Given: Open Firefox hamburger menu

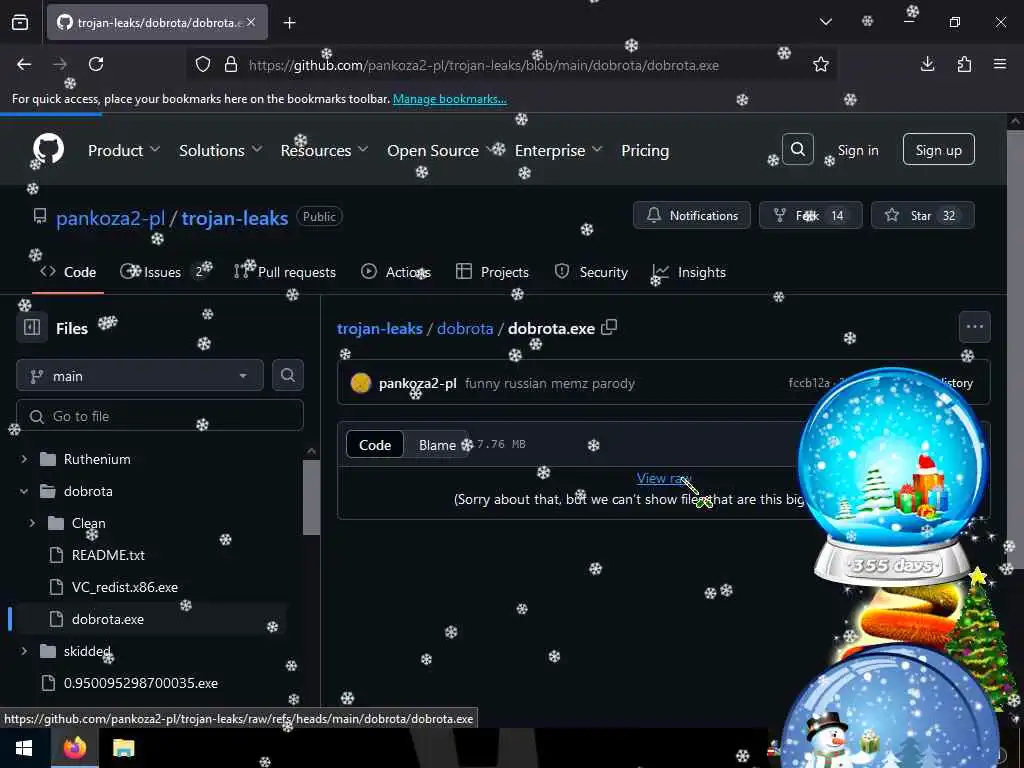Looking at the screenshot, I should click(x=1000, y=64).
